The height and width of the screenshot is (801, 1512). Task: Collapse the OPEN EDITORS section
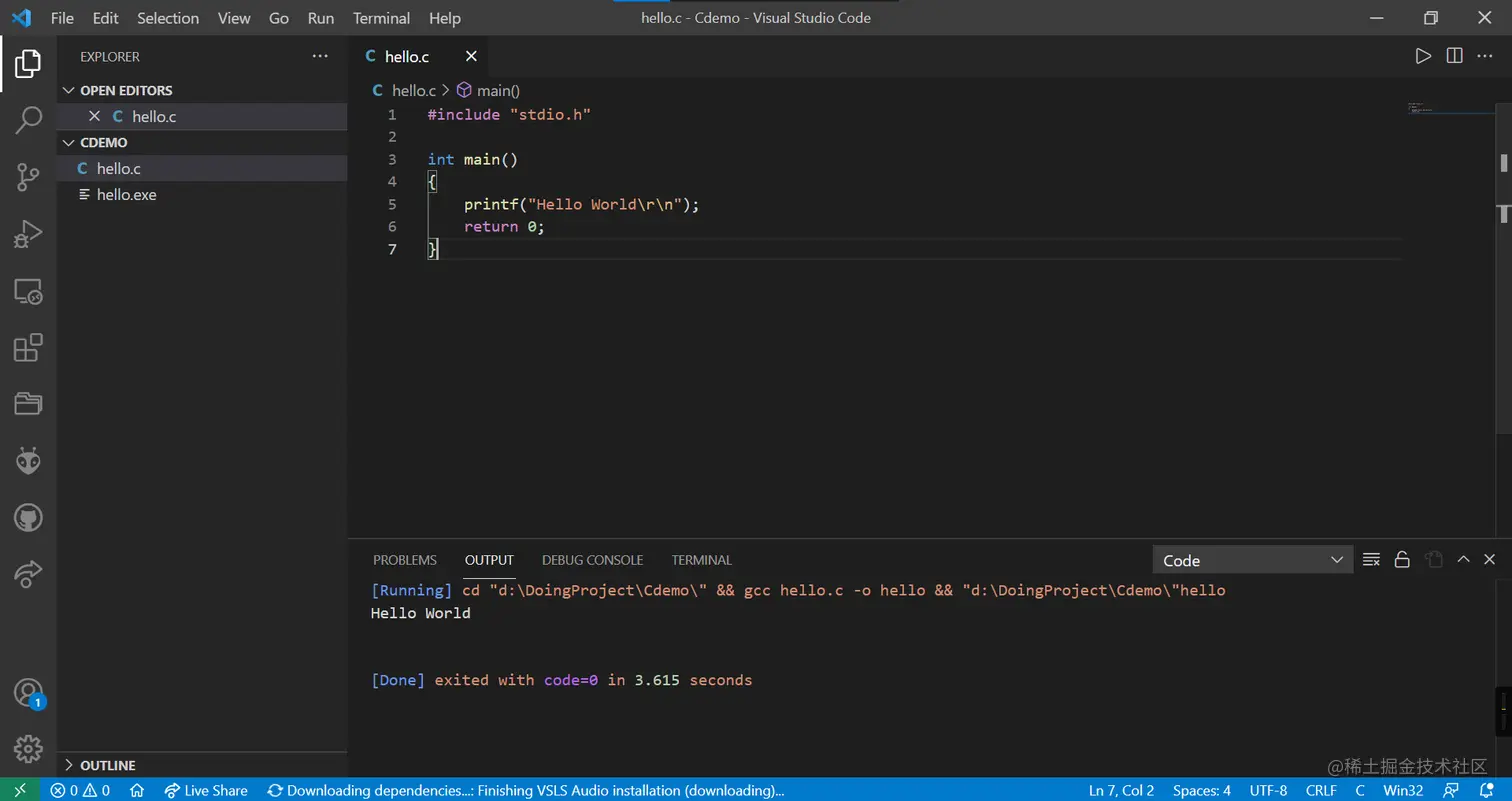pyautogui.click(x=69, y=90)
